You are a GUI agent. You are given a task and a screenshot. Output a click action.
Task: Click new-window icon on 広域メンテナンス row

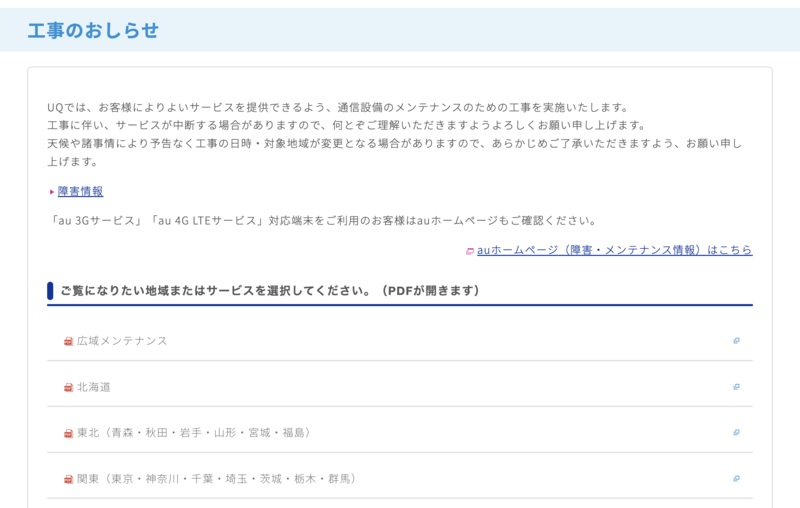pyautogui.click(x=736, y=341)
